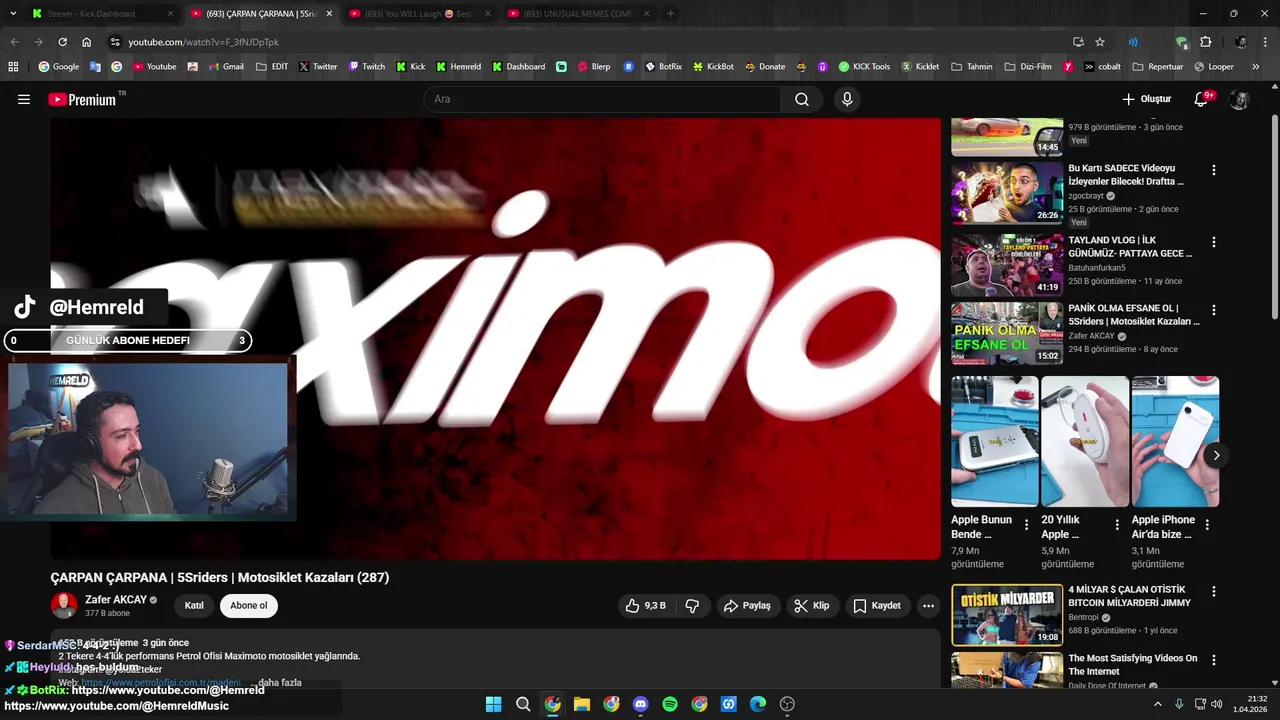Switch to You WILL Laugh tab
The height and width of the screenshot is (720, 1280).
[x=418, y=14]
